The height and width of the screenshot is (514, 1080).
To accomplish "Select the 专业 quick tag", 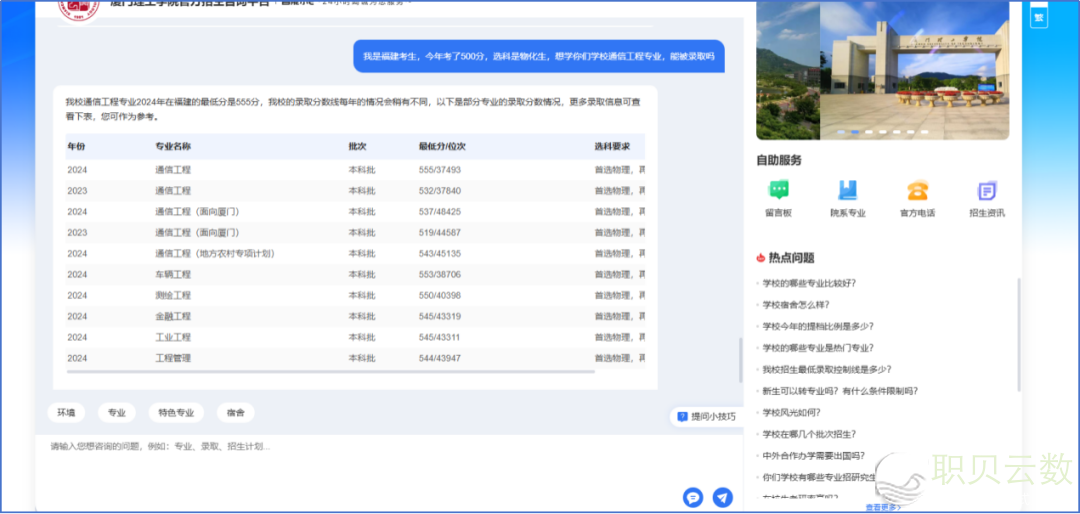I will point(116,413).
